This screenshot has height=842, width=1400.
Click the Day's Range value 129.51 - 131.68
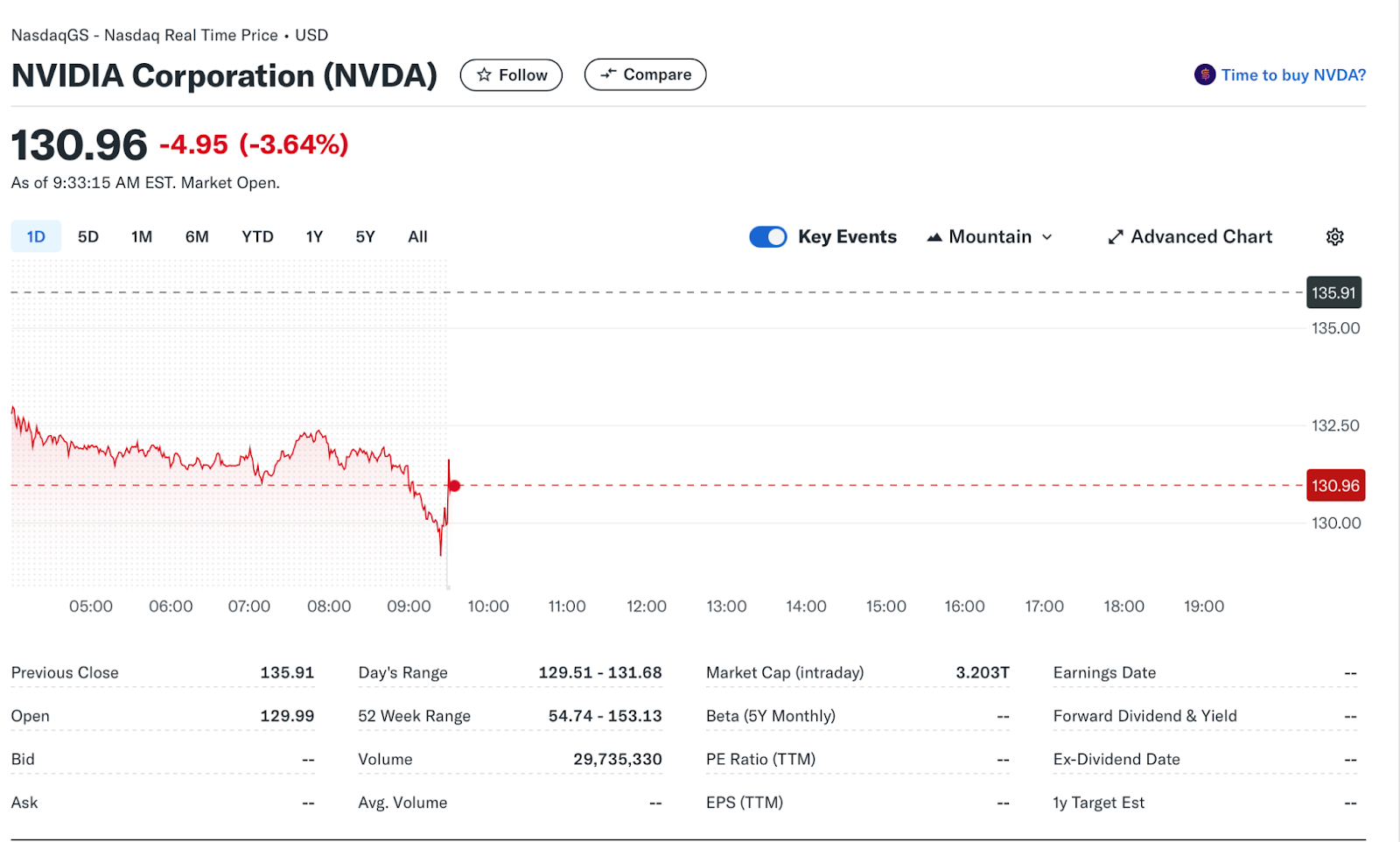(600, 672)
